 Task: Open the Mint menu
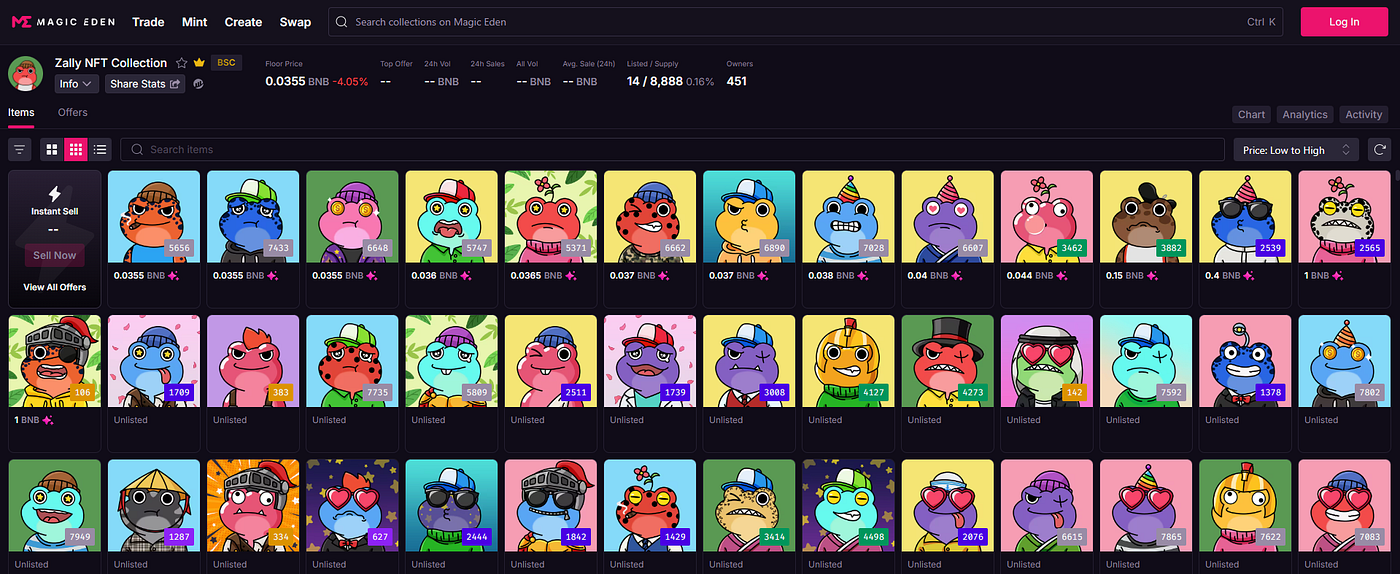click(x=195, y=22)
